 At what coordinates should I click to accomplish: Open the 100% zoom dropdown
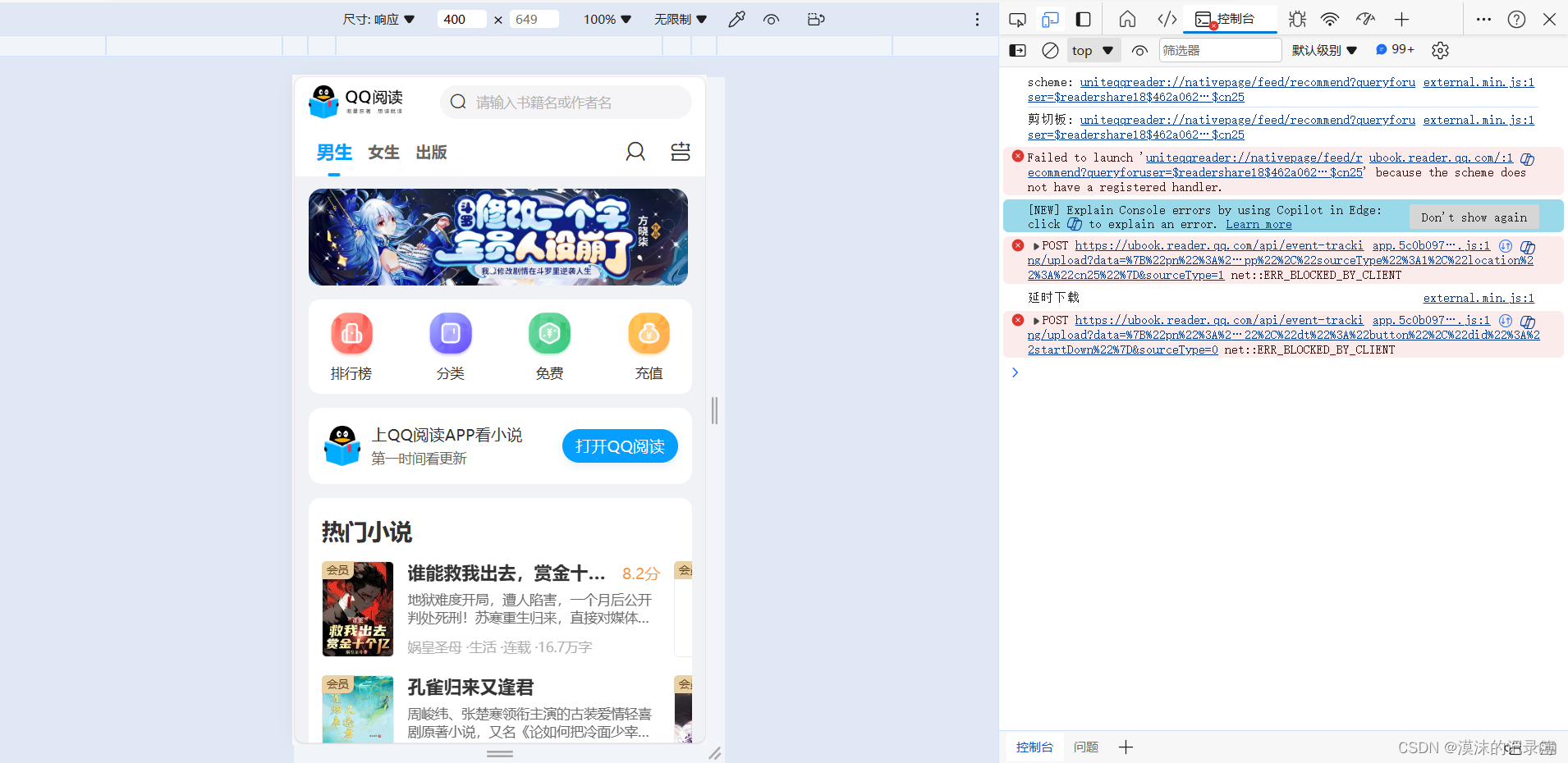607,20
